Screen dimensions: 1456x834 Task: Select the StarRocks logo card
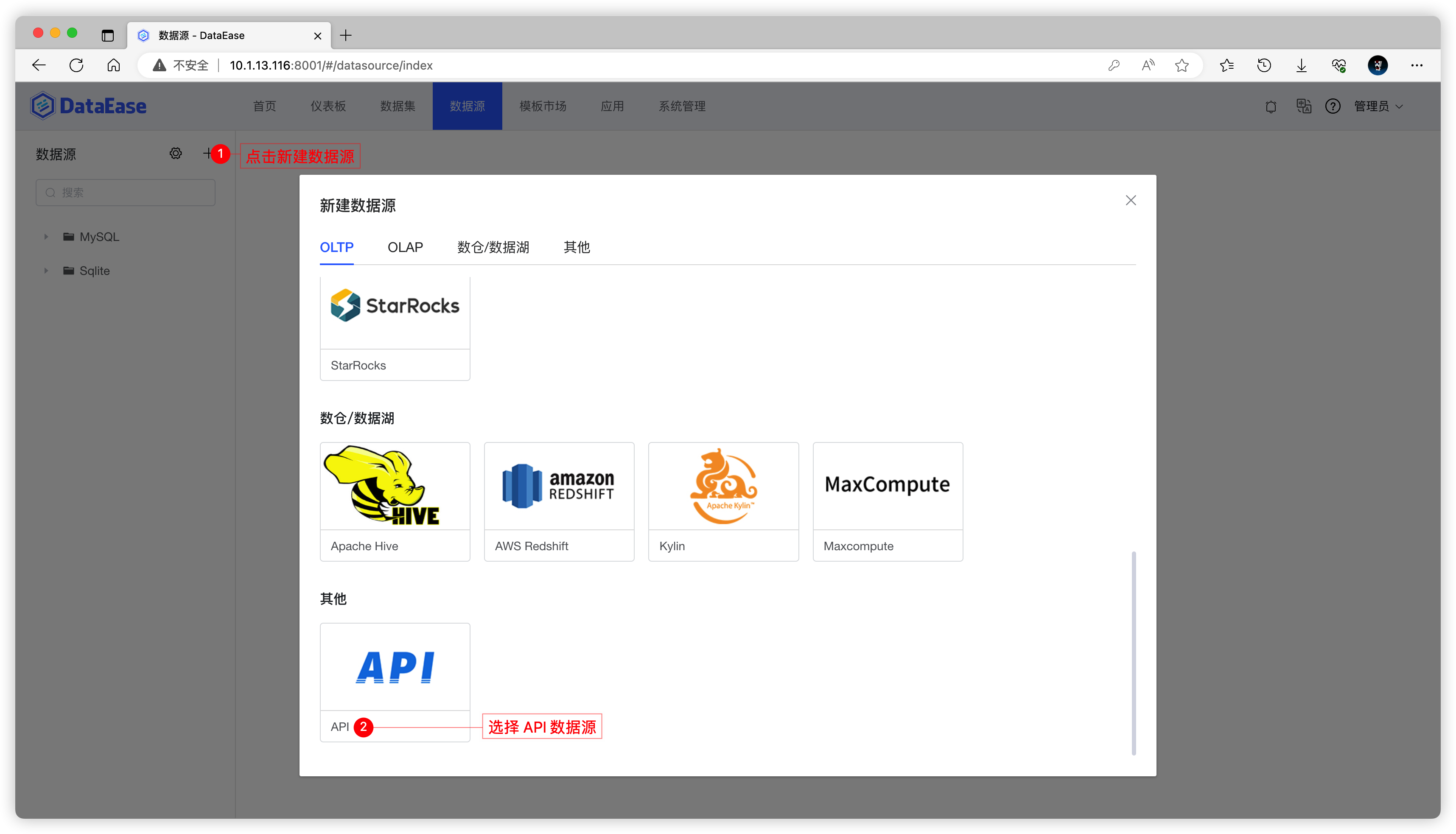[395, 329]
